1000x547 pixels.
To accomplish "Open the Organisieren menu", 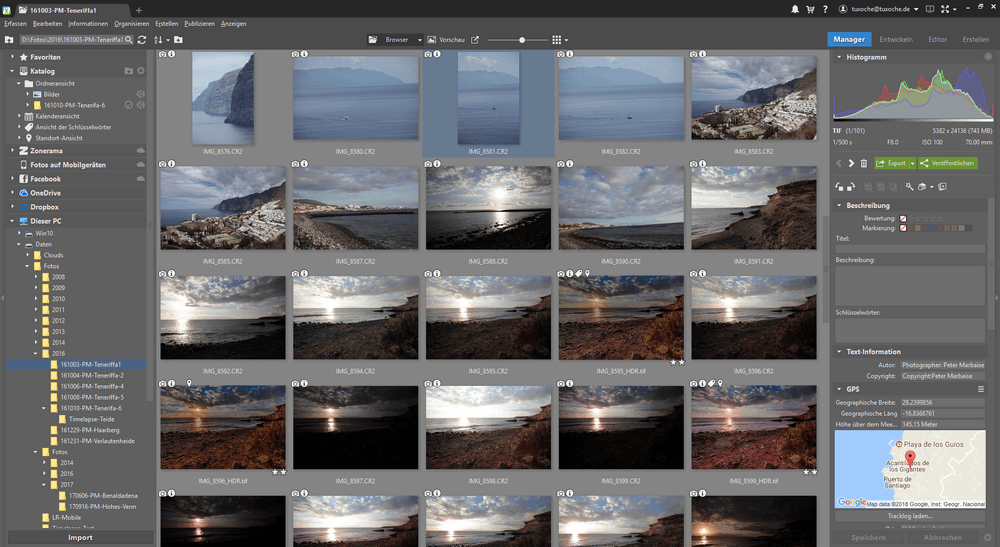I will tap(131, 24).
